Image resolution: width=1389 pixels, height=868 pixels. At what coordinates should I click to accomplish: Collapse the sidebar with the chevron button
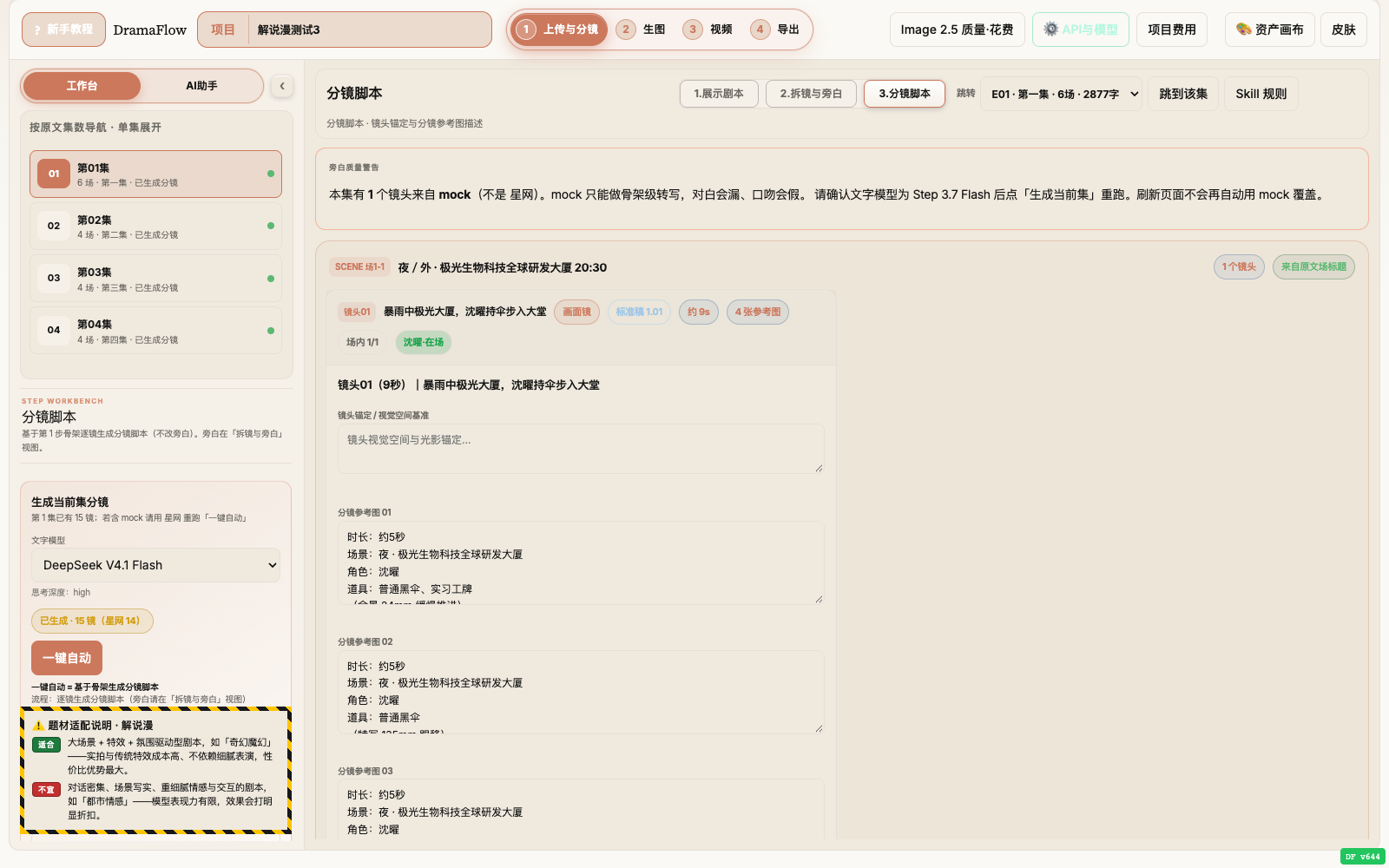click(282, 86)
